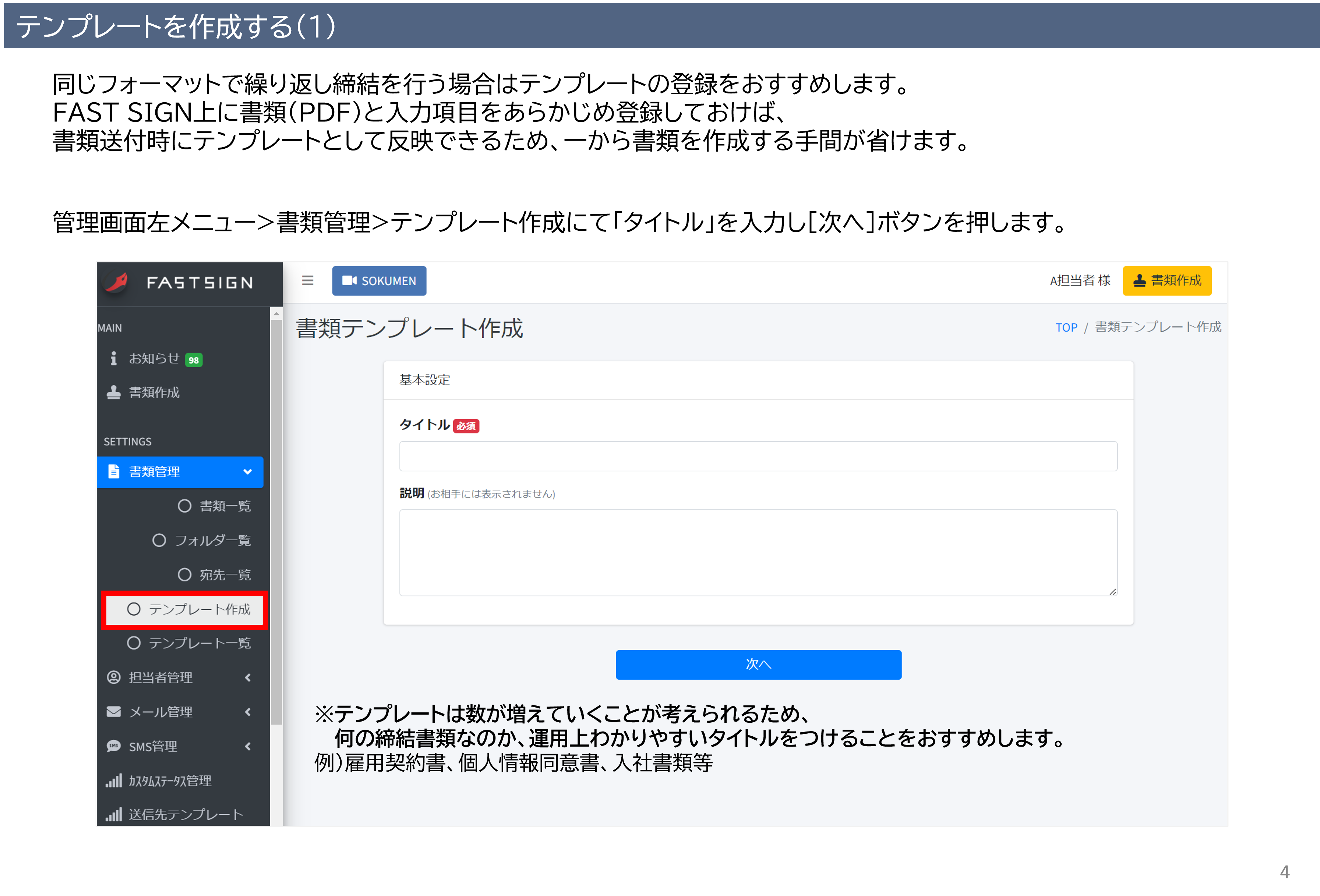1320x896 pixels.
Task: Click the お知らせ info icon
Action: 114,358
